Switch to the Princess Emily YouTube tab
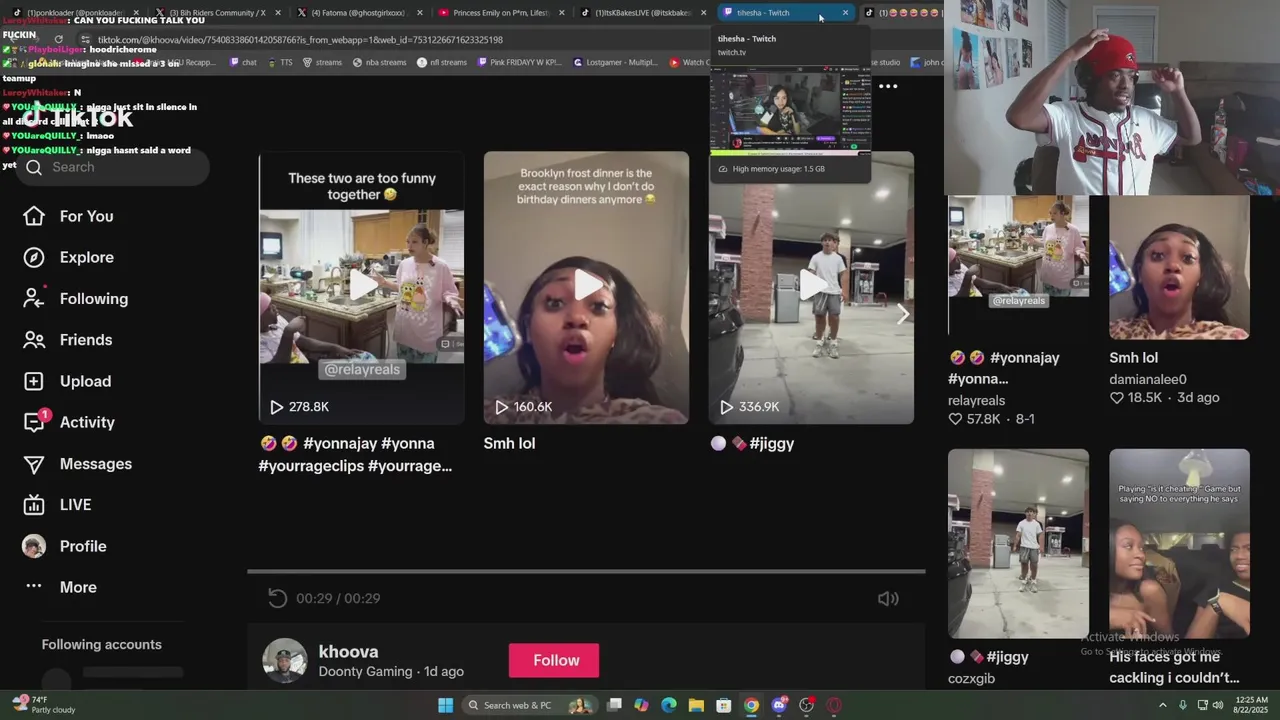Screen dimensions: 1280x720 point(502,13)
